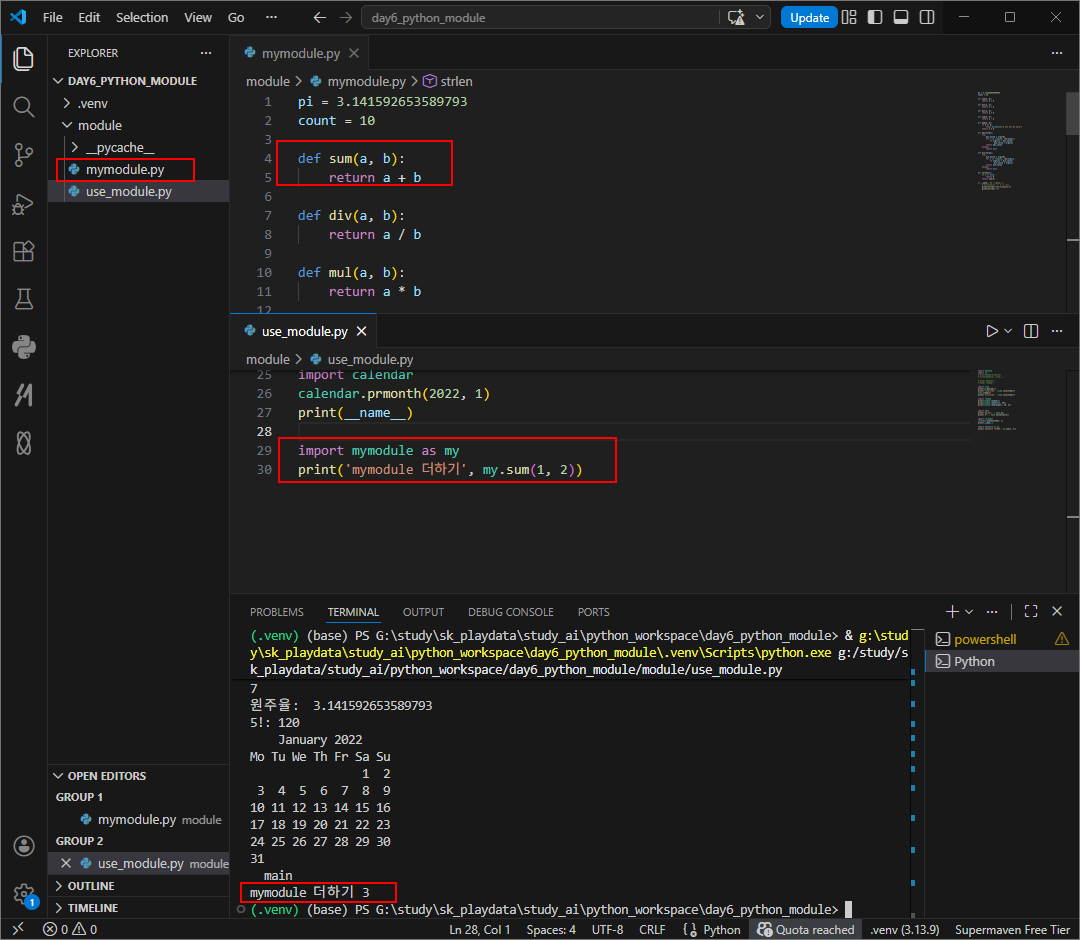Toggle the Secondary Side Bar visibility
Image resolution: width=1080 pixels, height=940 pixels.
tap(927, 17)
